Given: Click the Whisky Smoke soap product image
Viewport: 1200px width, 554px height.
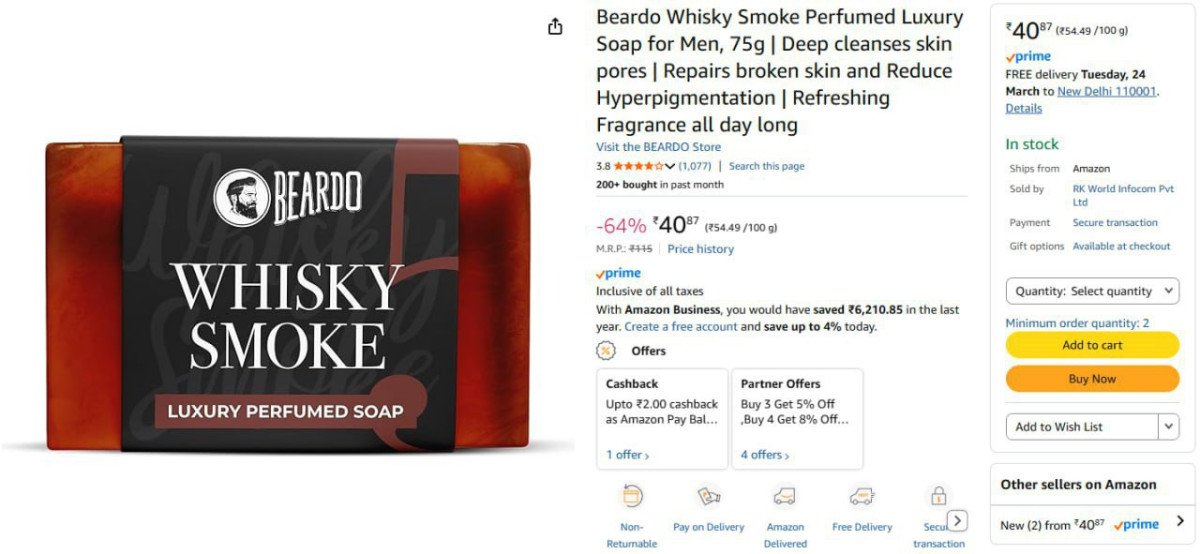Looking at the screenshot, I should [288, 297].
